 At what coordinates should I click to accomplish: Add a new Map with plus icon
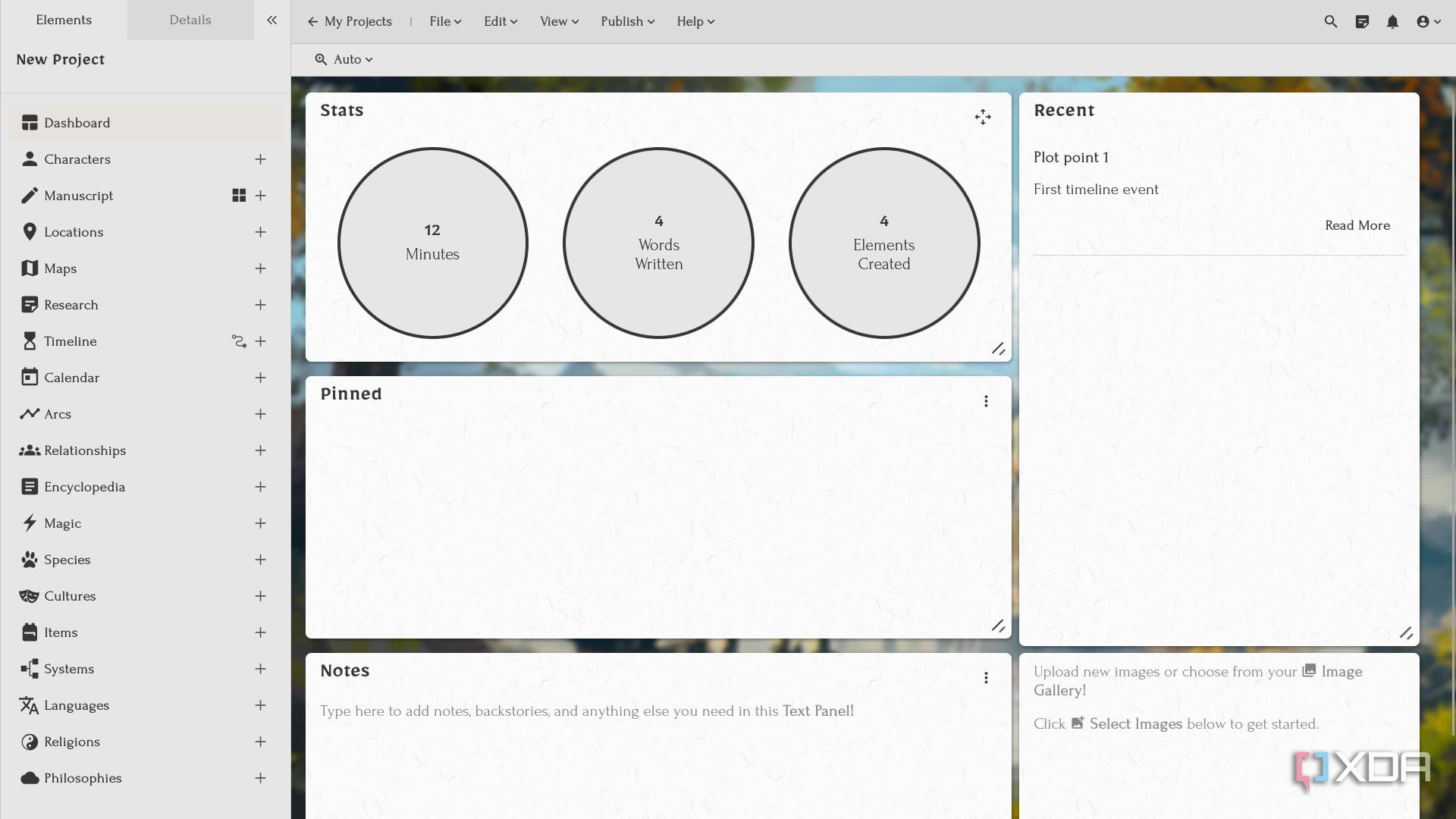260,268
